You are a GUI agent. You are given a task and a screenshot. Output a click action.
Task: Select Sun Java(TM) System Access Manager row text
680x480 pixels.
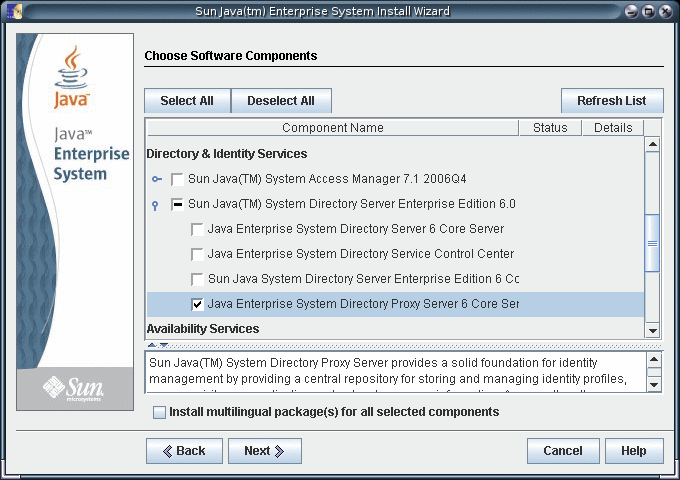coord(327,179)
